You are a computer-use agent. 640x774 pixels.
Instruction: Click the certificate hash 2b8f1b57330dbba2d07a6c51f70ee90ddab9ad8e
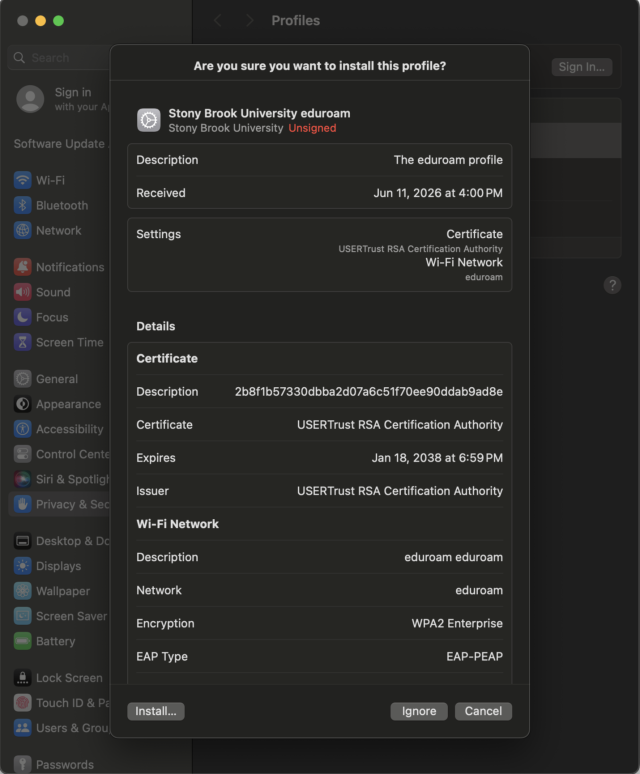369,391
